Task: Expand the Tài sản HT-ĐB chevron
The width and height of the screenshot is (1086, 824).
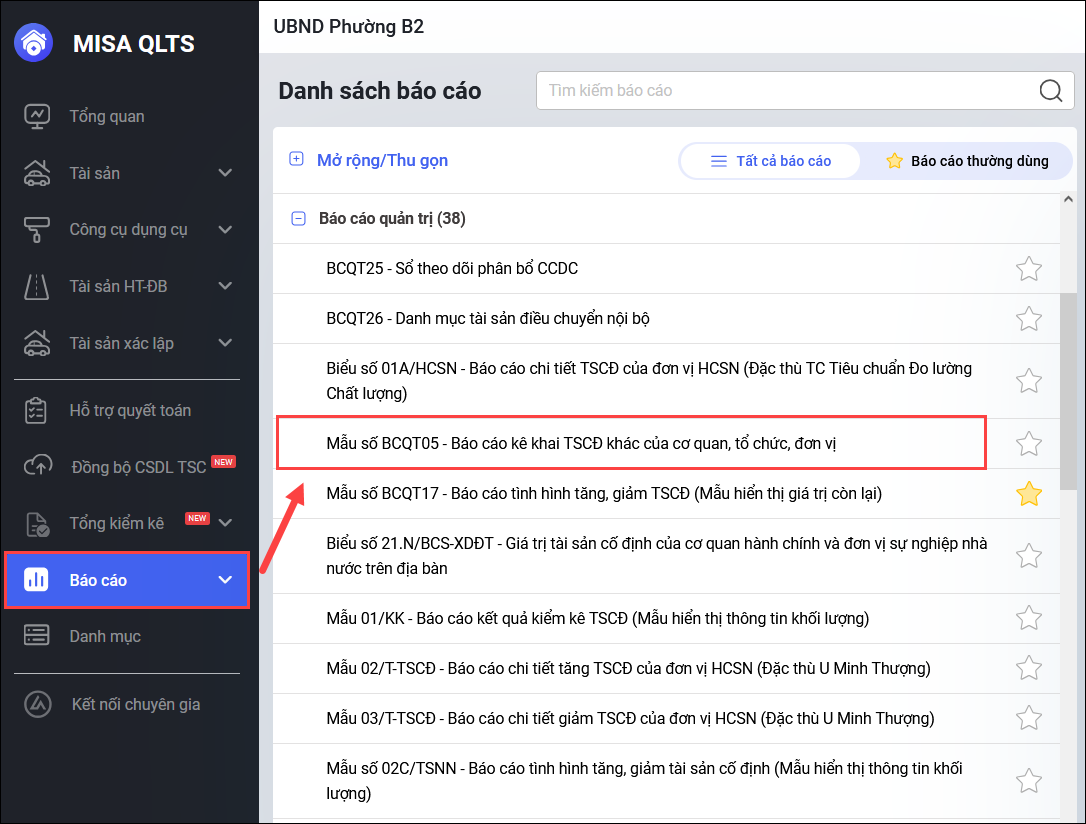Action: click(x=225, y=285)
